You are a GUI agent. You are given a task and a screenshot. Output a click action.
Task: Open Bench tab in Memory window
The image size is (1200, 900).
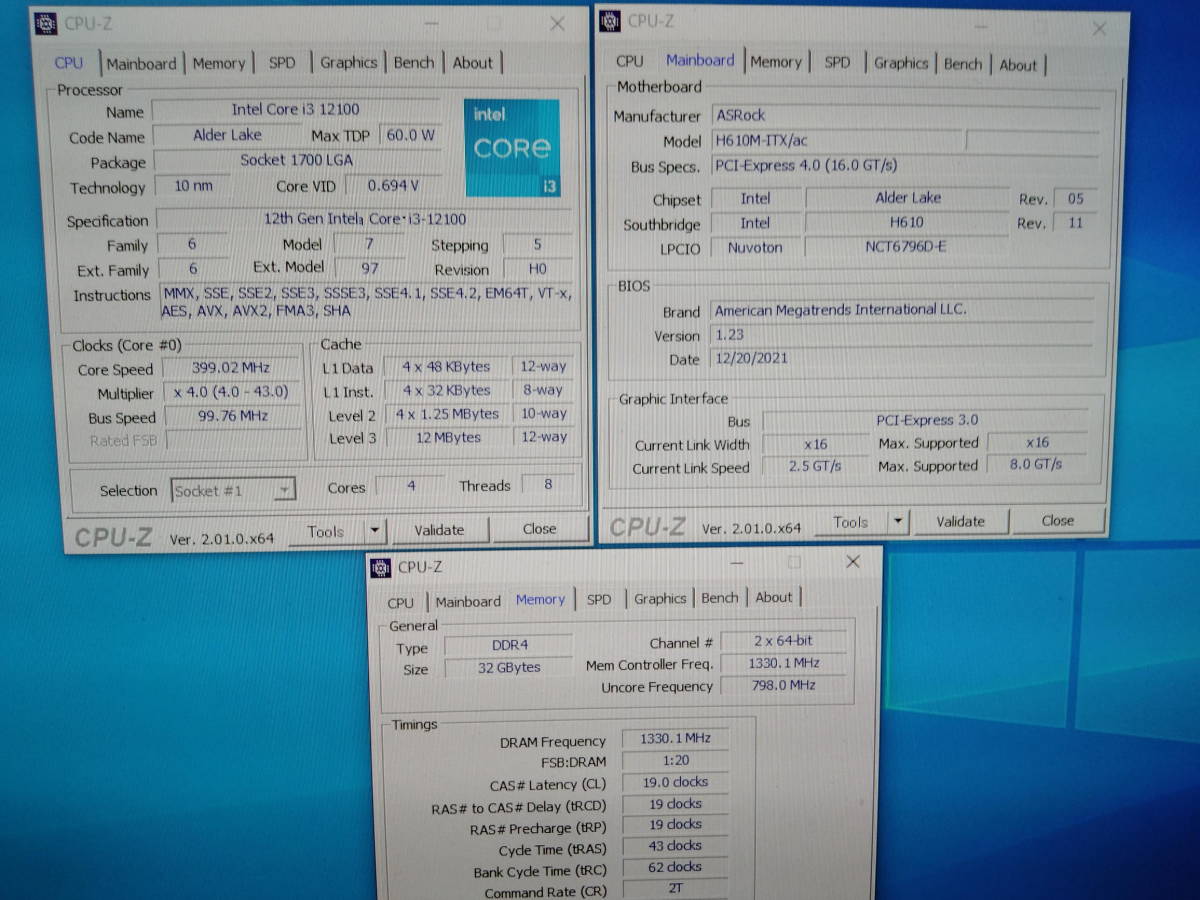(720, 598)
